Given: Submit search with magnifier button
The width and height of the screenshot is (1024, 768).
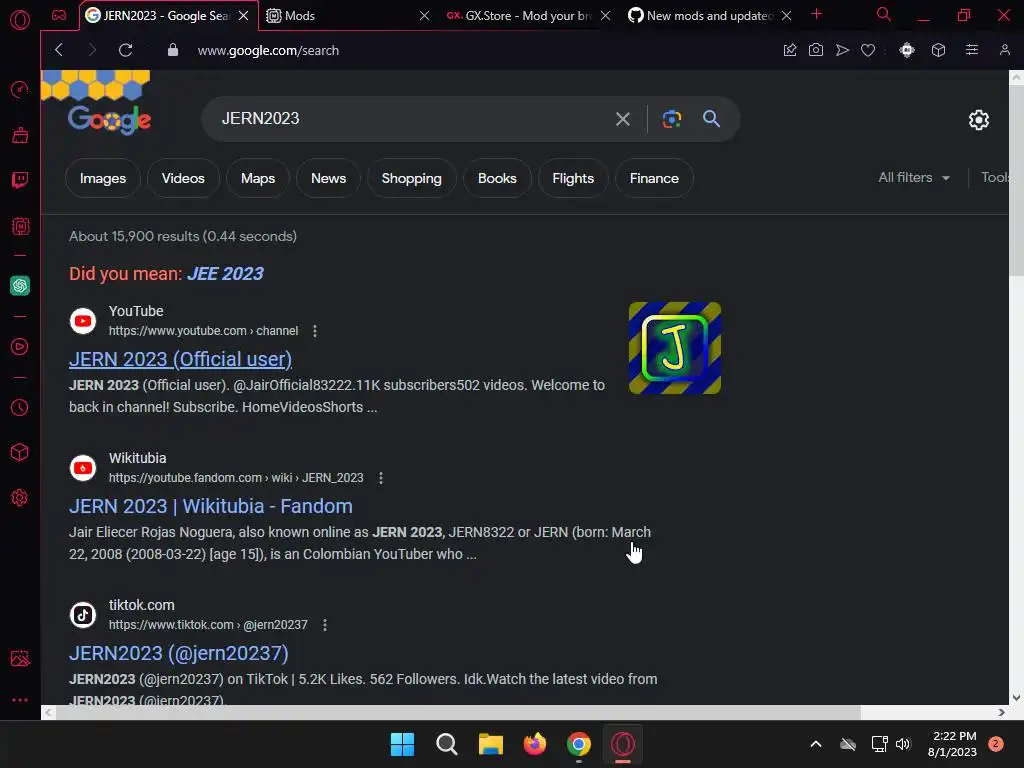Looking at the screenshot, I should pyautogui.click(x=711, y=119).
